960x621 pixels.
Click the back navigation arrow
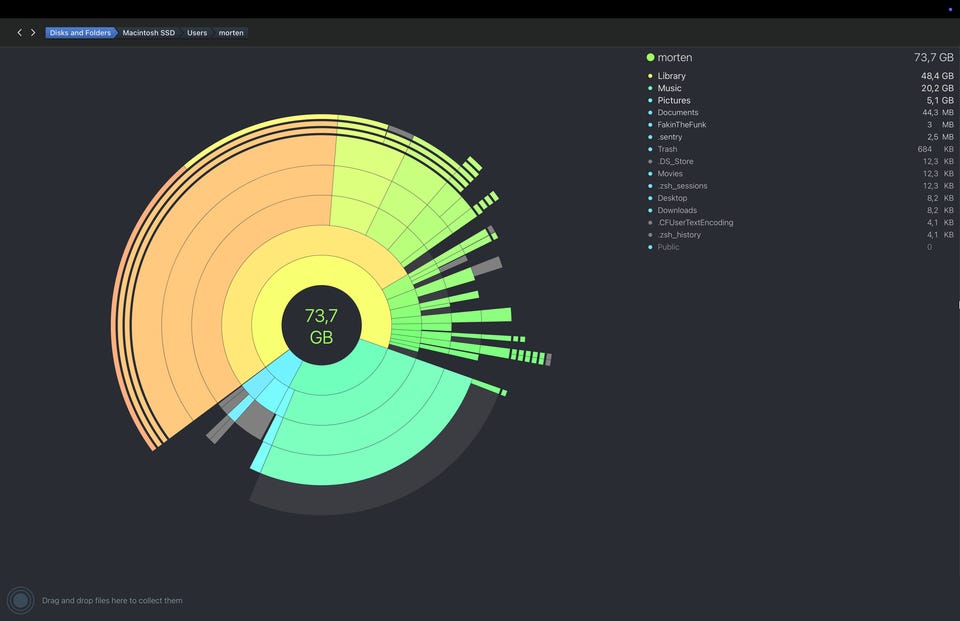(x=20, y=32)
